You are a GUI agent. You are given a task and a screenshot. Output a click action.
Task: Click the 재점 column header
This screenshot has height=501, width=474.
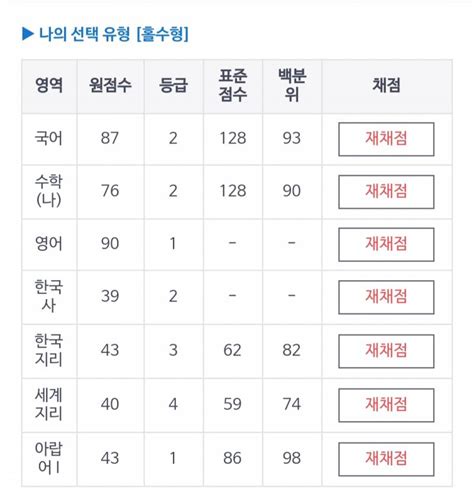click(386, 85)
